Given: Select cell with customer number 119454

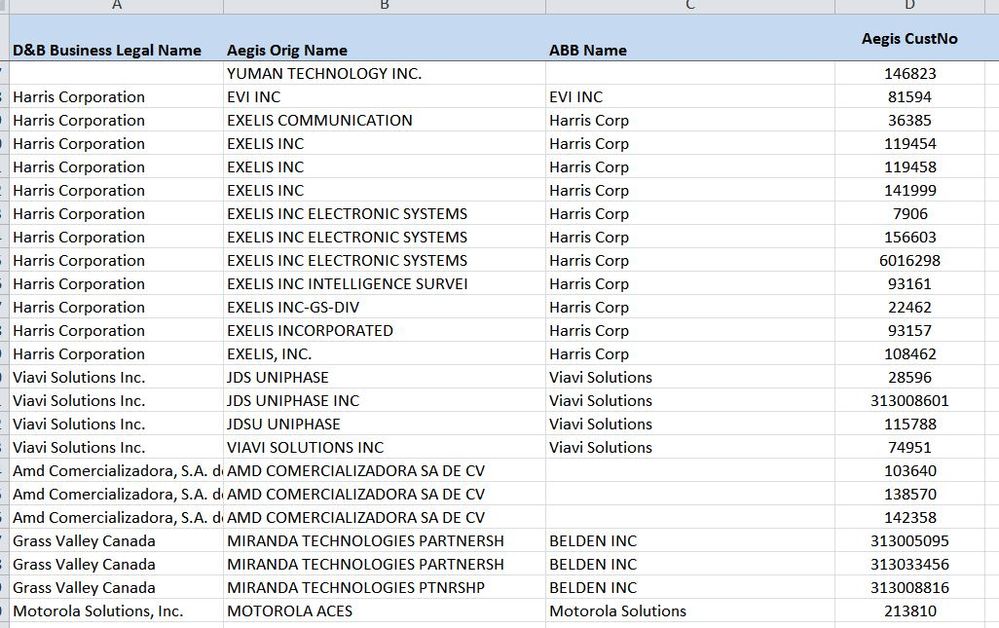Looking at the screenshot, I should pyautogui.click(x=909, y=143).
